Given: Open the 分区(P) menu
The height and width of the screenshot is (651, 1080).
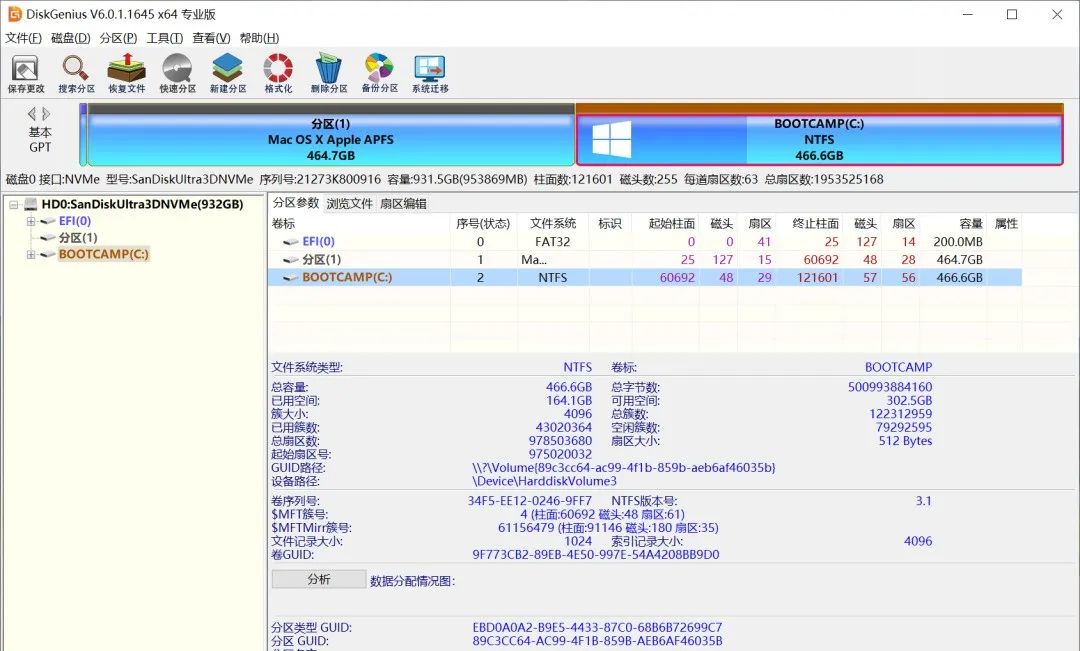Looking at the screenshot, I should click(118, 38).
